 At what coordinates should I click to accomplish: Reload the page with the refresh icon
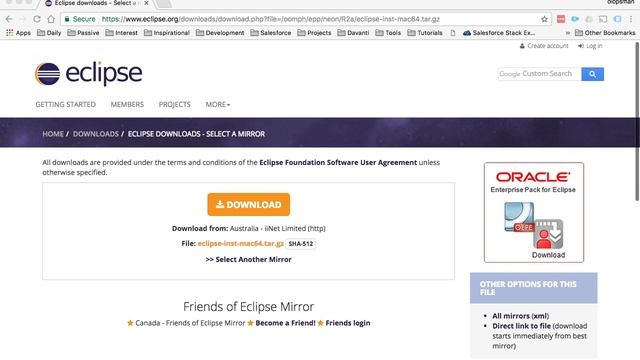coord(37,19)
